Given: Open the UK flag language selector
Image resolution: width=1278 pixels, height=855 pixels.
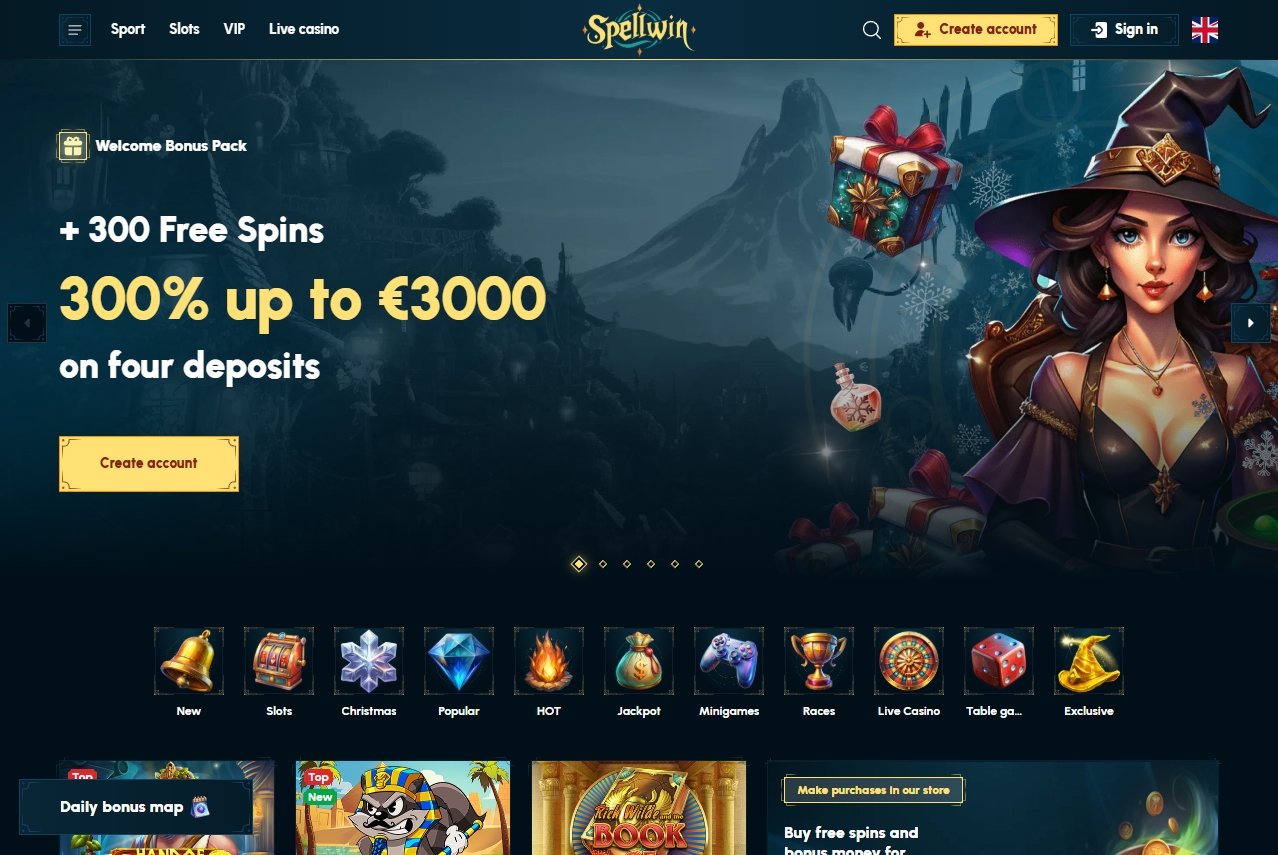Looking at the screenshot, I should pyautogui.click(x=1205, y=30).
